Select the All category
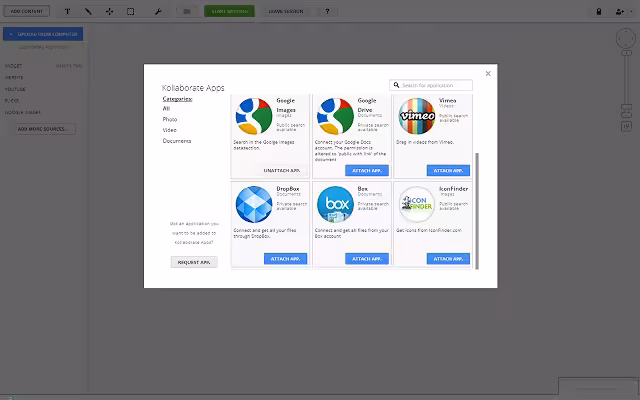 point(166,109)
